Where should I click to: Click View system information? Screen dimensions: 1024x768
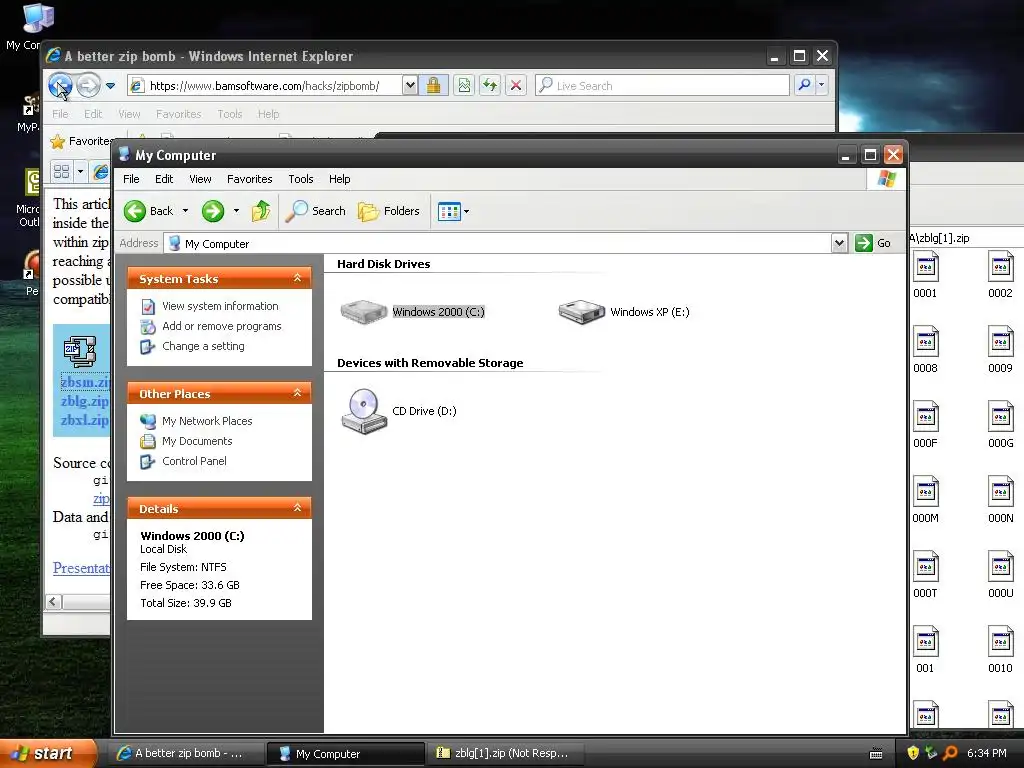tap(220, 306)
